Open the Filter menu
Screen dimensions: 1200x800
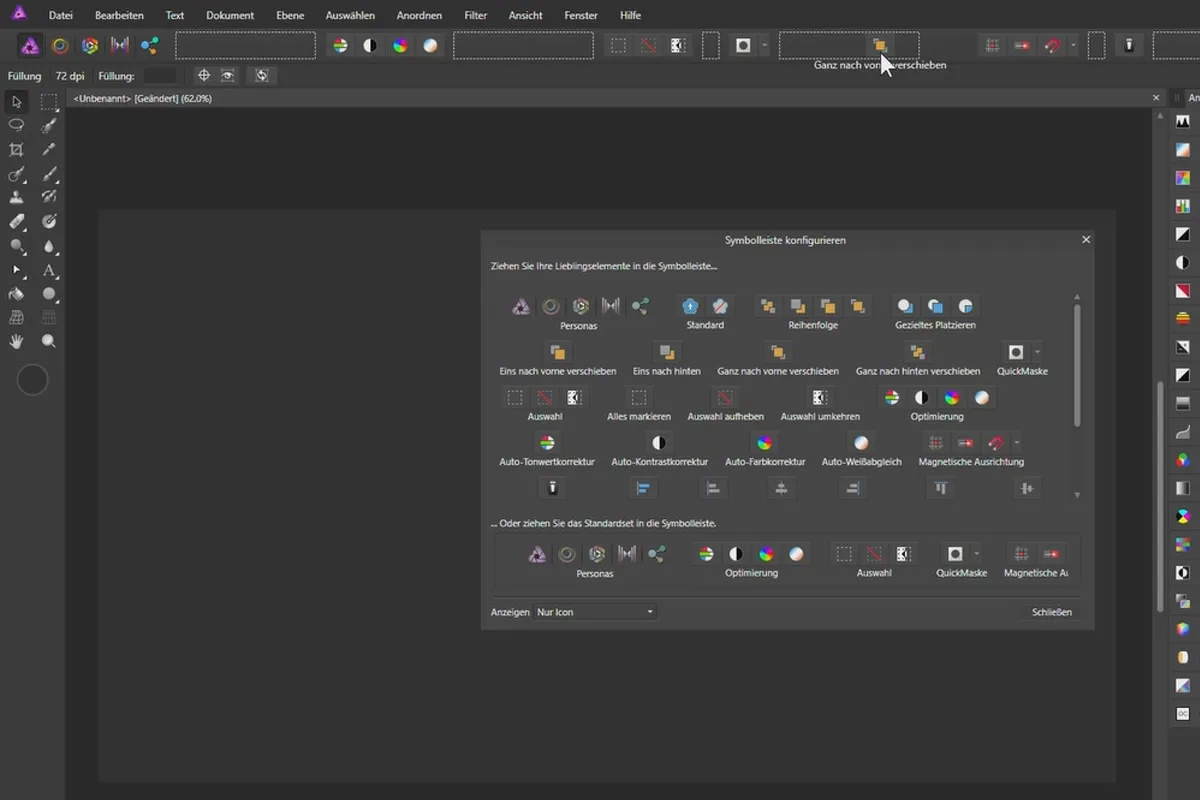click(476, 15)
